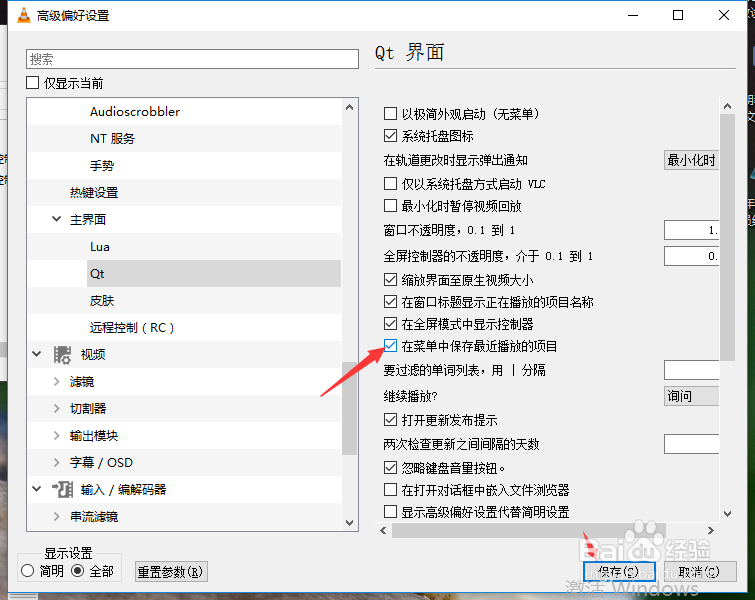Viewport: 755px width, 600px height.
Task: Check 最小化时暂停视频回放 option
Action: tap(391, 206)
